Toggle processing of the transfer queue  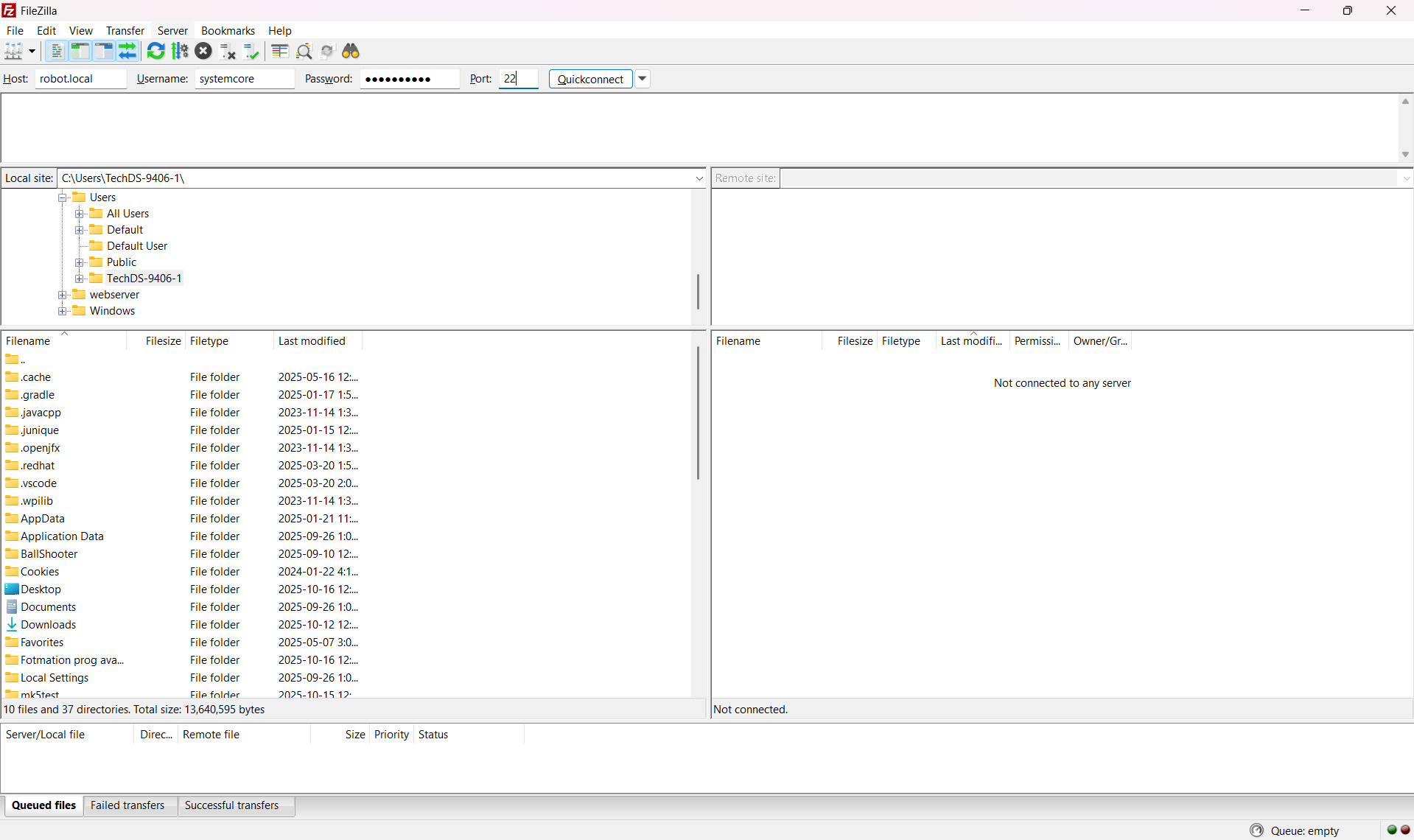pos(180,51)
